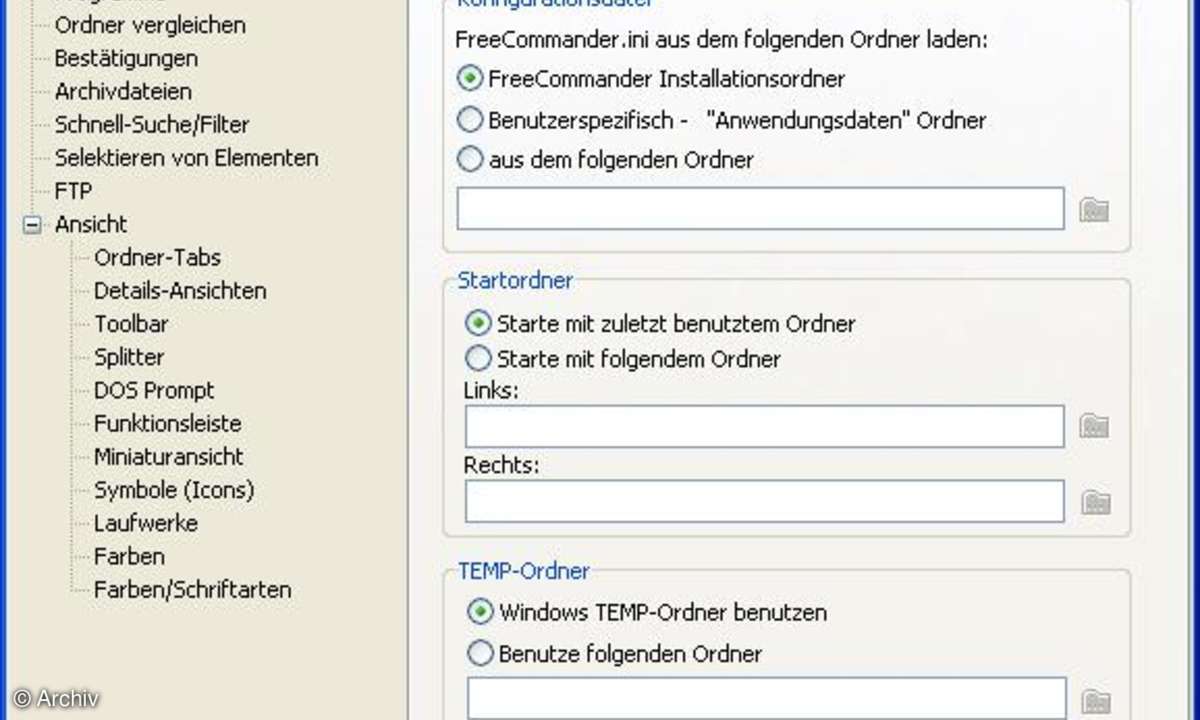1200x720 pixels.
Task: Collapse the Ansicht tree node
Action: (x=33, y=225)
